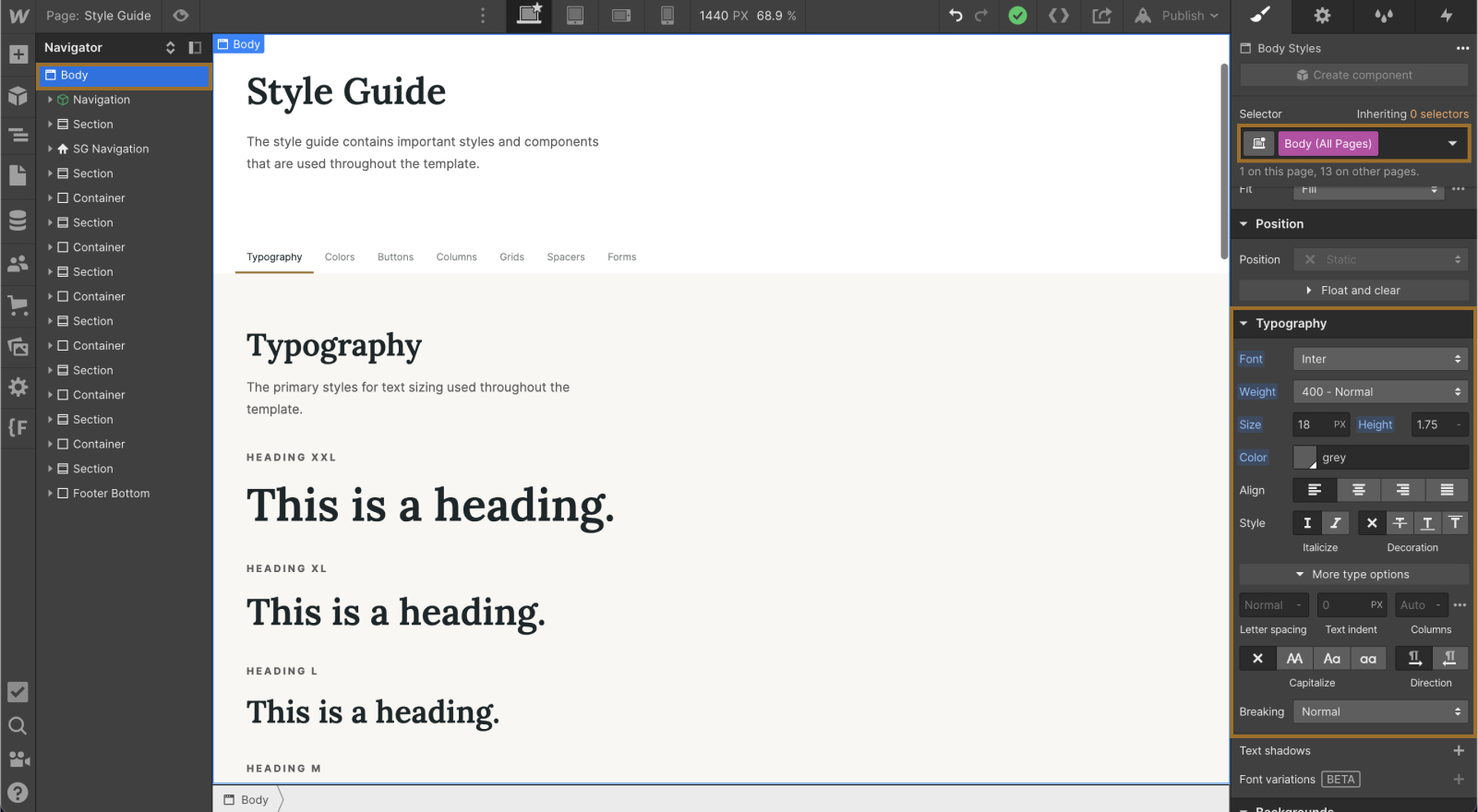Open the Assets panel

[18, 347]
